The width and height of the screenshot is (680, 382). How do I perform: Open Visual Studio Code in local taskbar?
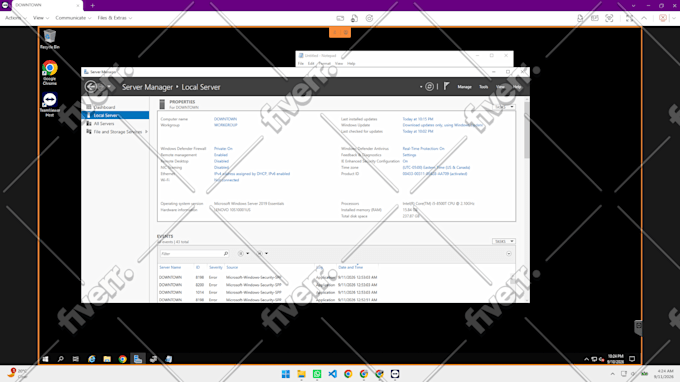[x=333, y=374]
